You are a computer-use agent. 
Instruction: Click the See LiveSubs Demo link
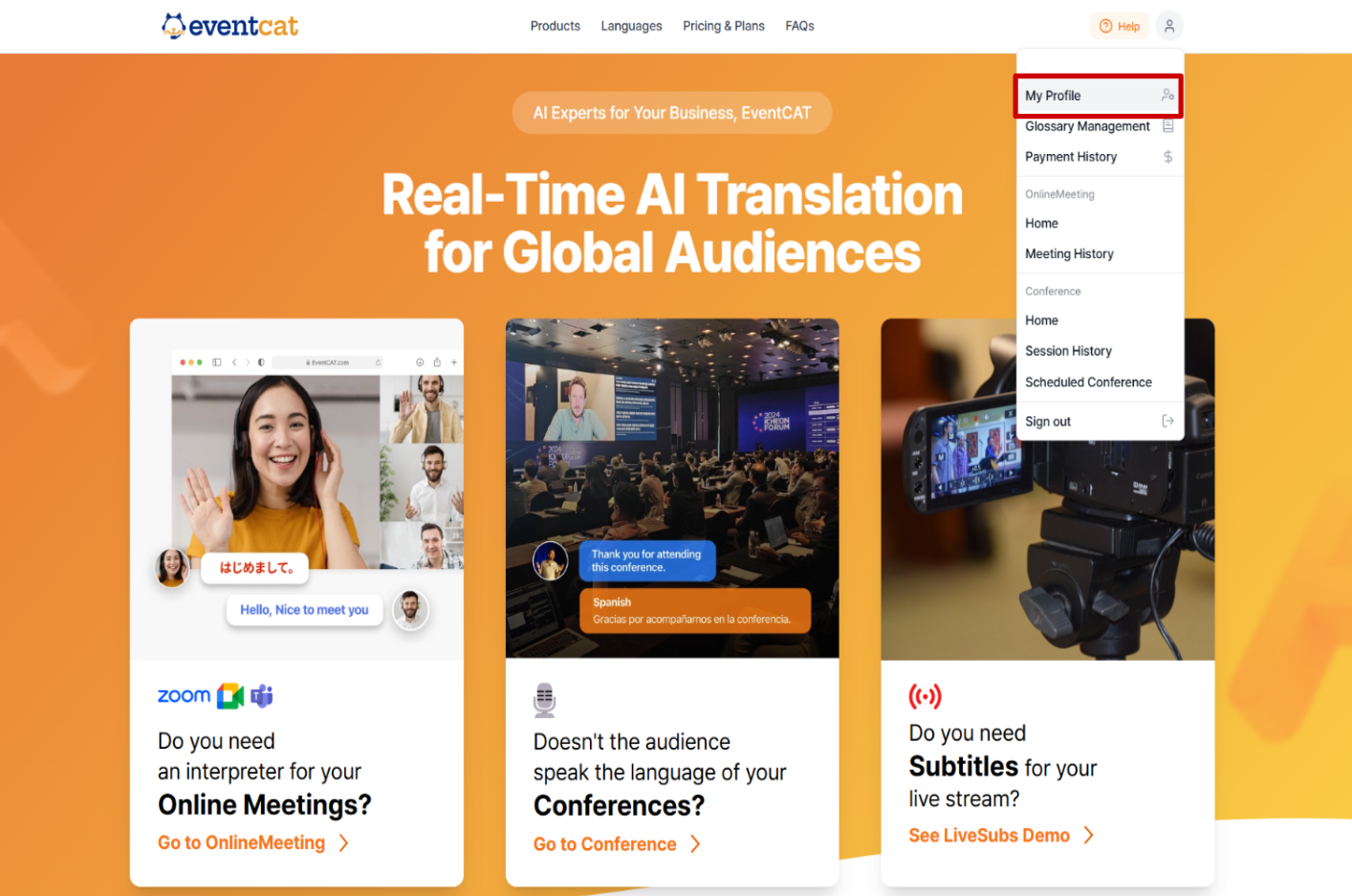pyautogui.click(x=989, y=836)
